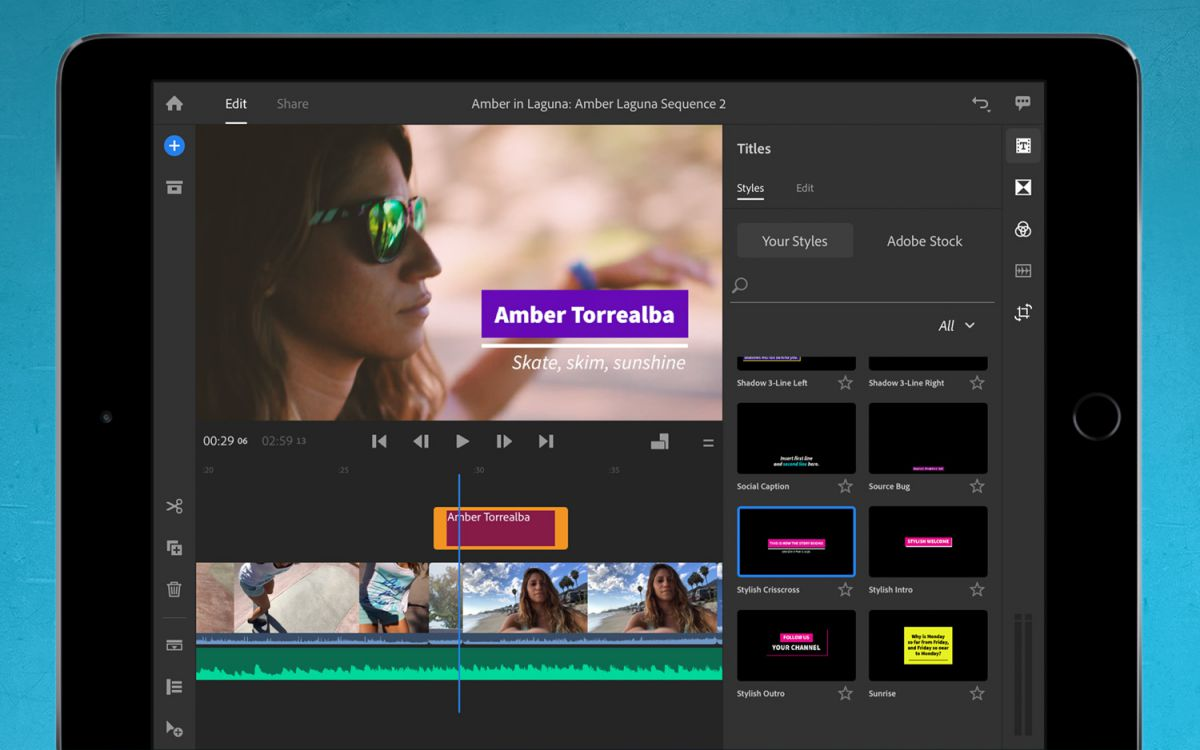Select the Stylish Outro thumbnail

[x=796, y=646]
